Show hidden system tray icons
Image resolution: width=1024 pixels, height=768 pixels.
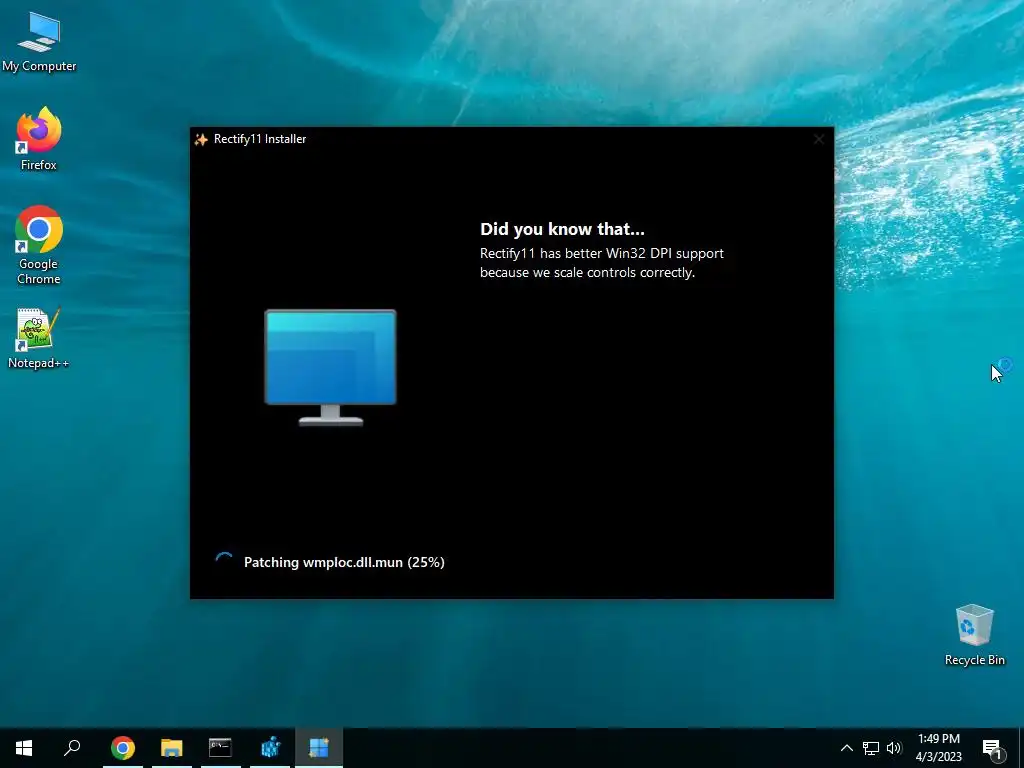pyautogui.click(x=846, y=748)
